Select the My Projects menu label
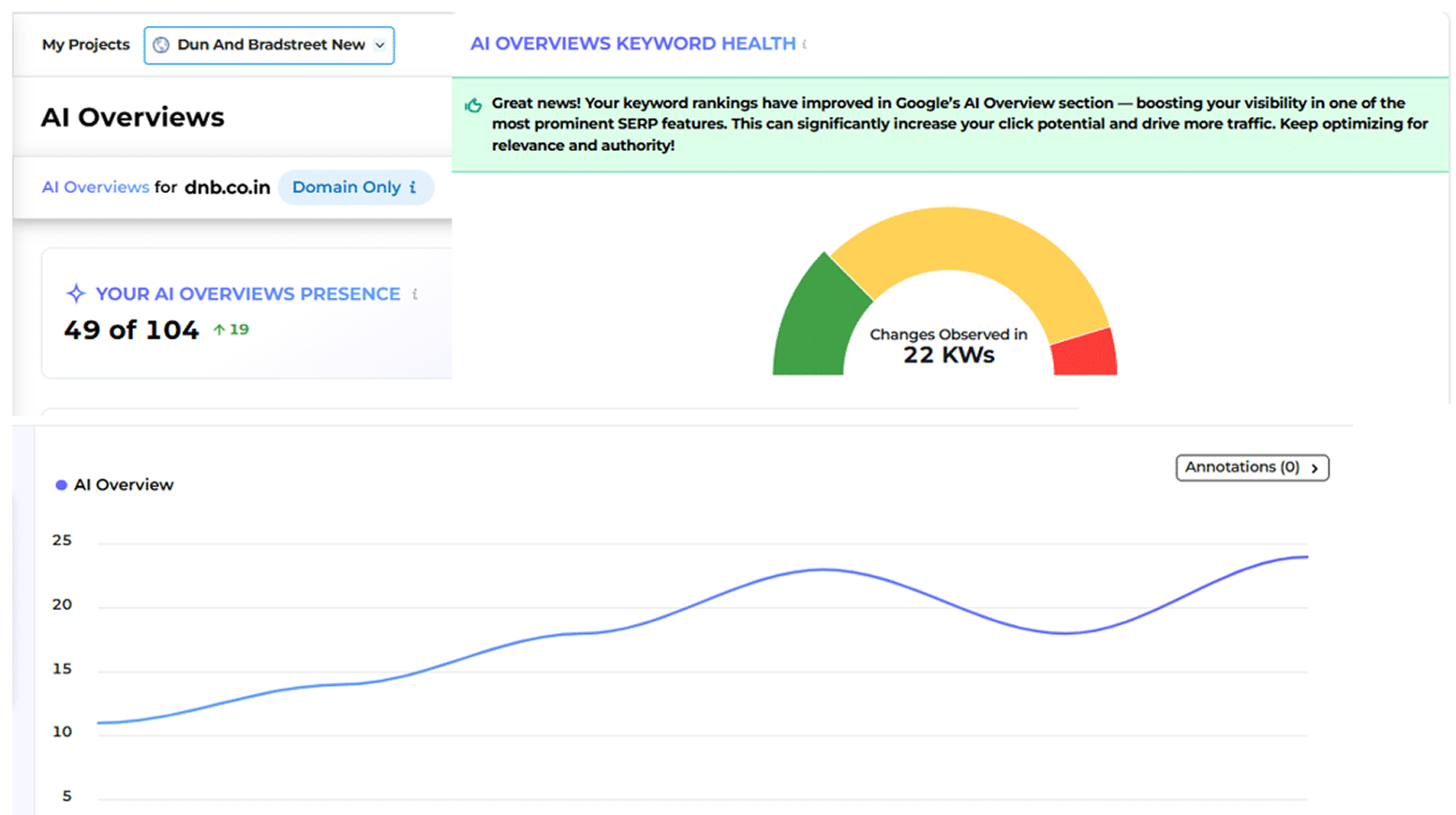 [x=85, y=45]
